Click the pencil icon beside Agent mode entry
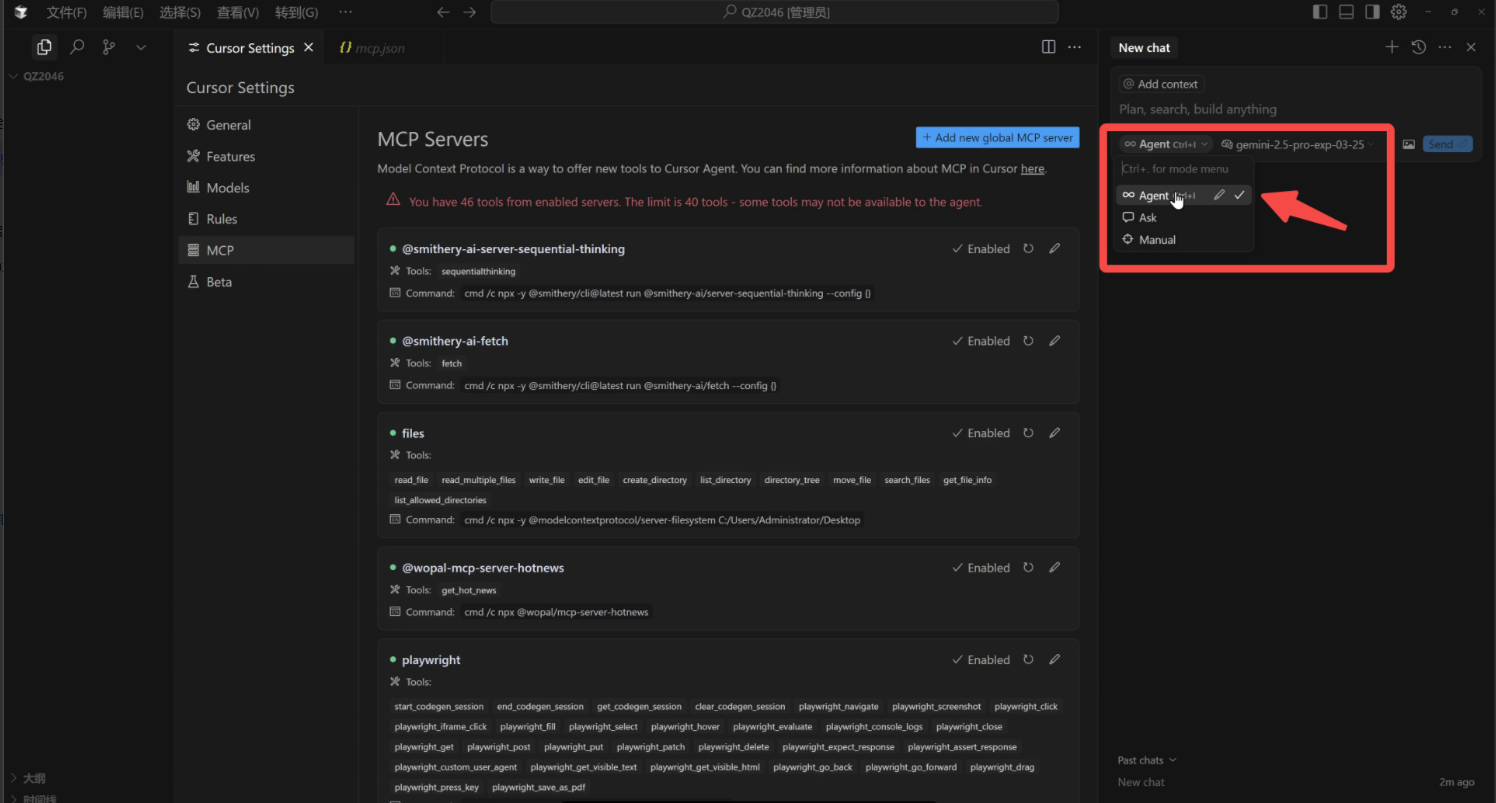The width and height of the screenshot is (1496, 803). point(1218,195)
